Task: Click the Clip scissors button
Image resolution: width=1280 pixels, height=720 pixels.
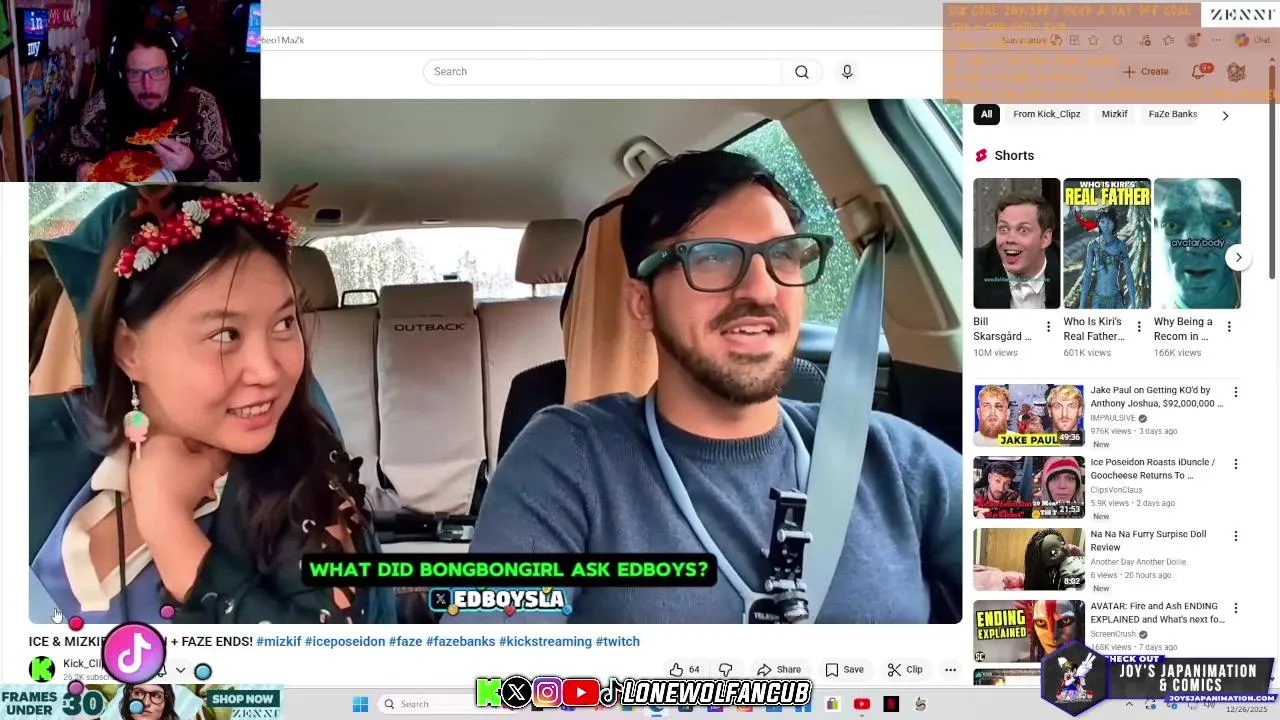Action: (905, 670)
